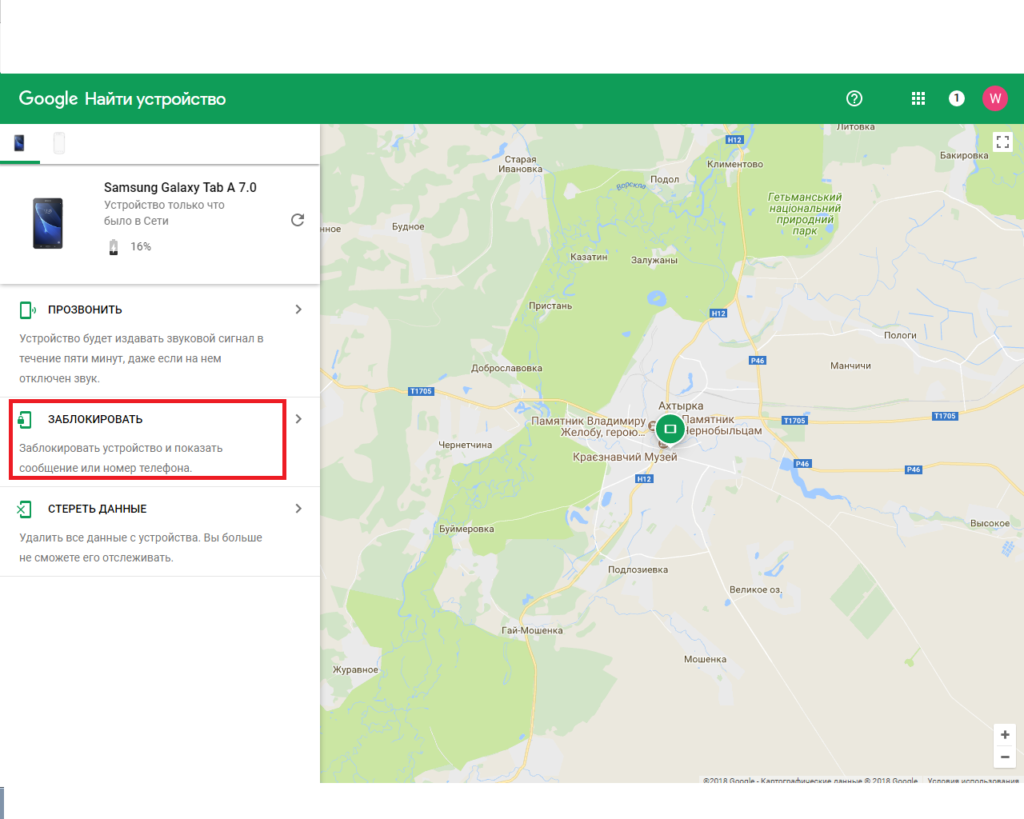Open the notifications badge showing 1
Image resolution: width=1024 pixels, height=819 pixels.
pos(956,99)
